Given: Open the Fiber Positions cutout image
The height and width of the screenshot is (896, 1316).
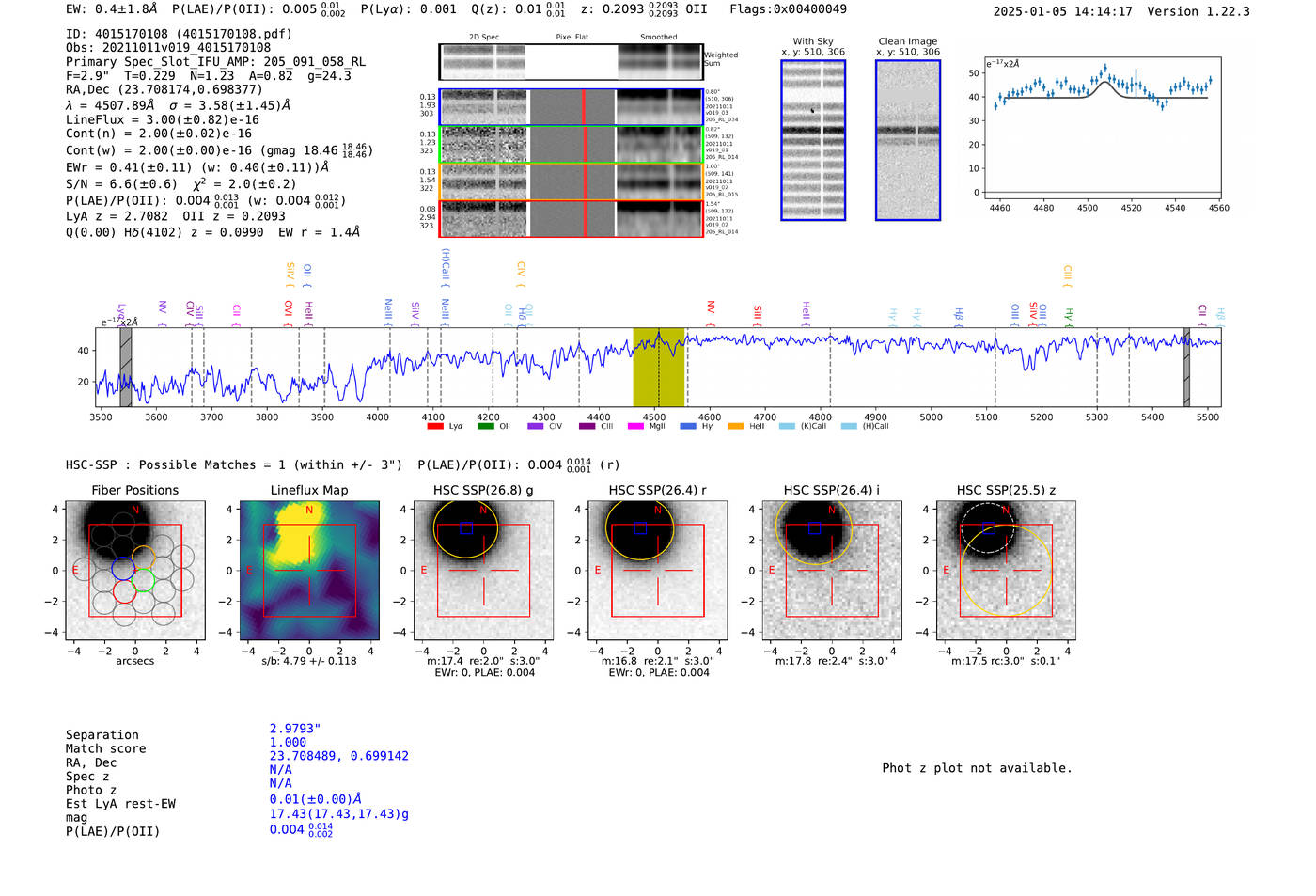Looking at the screenshot, I should coord(134,571).
